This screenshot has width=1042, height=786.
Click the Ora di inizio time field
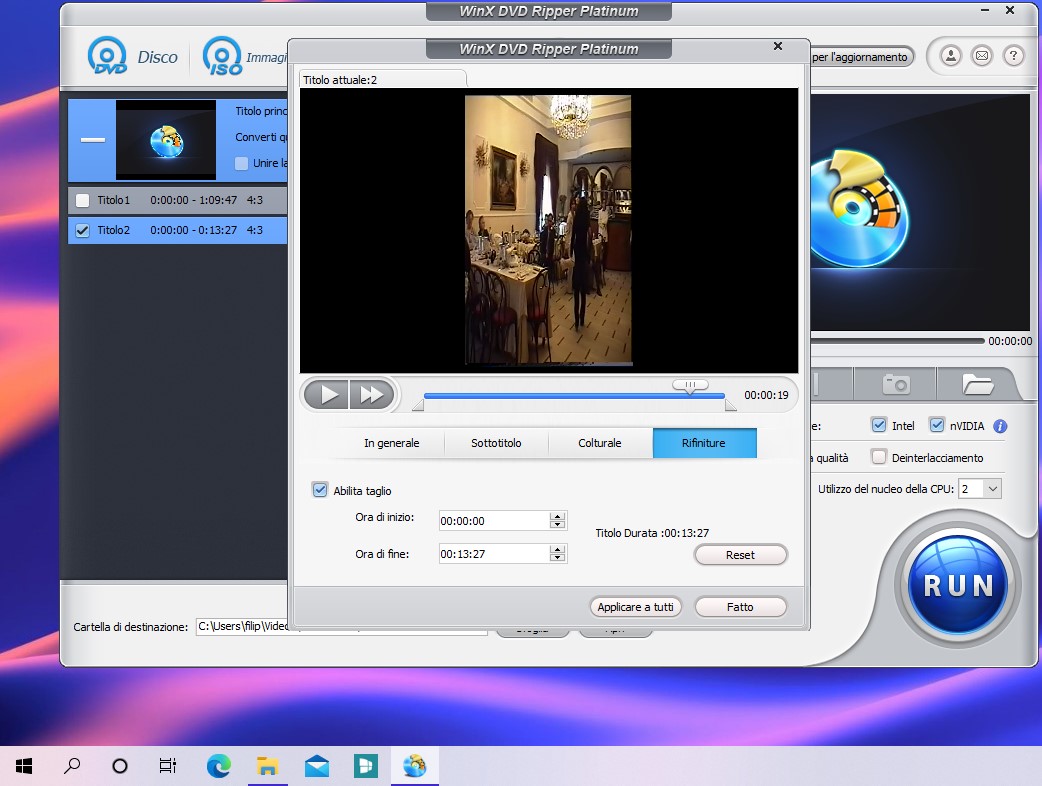(x=494, y=521)
